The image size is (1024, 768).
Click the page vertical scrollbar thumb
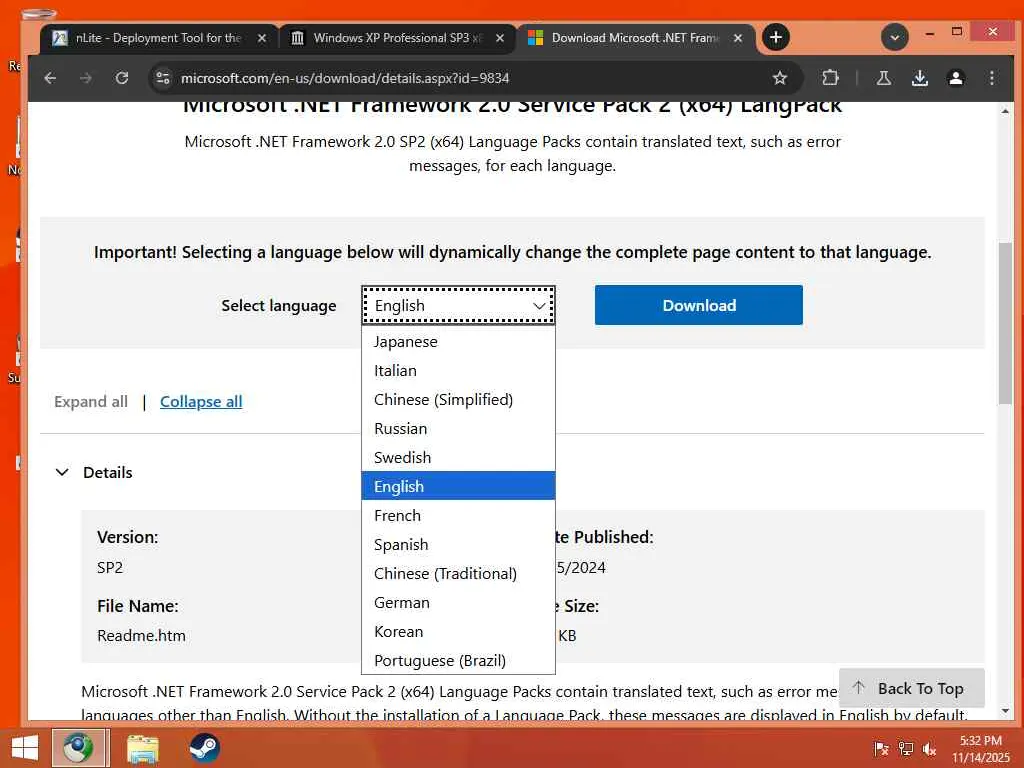pos(1004,323)
